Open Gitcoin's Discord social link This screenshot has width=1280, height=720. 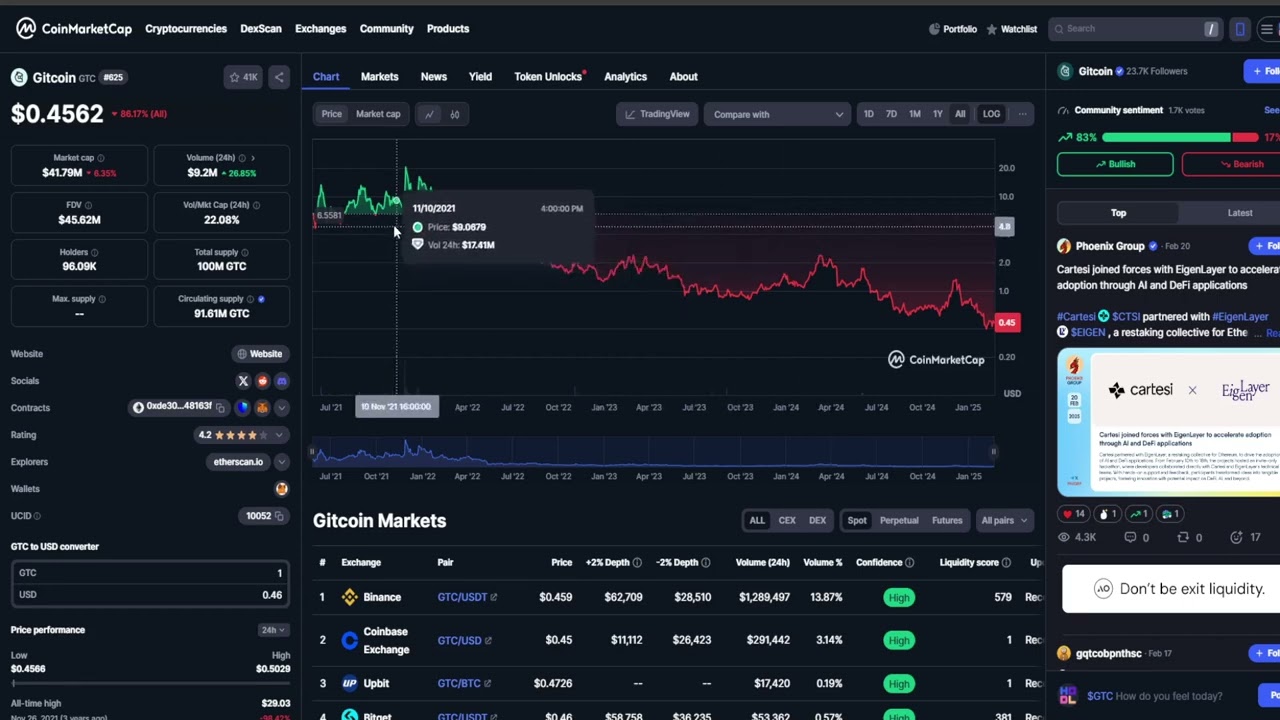click(281, 381)
